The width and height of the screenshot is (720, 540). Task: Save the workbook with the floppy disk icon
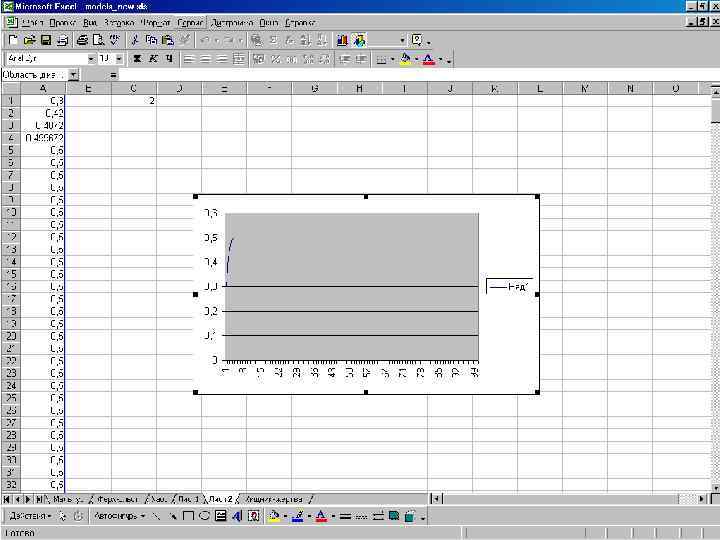click(46, 40)
